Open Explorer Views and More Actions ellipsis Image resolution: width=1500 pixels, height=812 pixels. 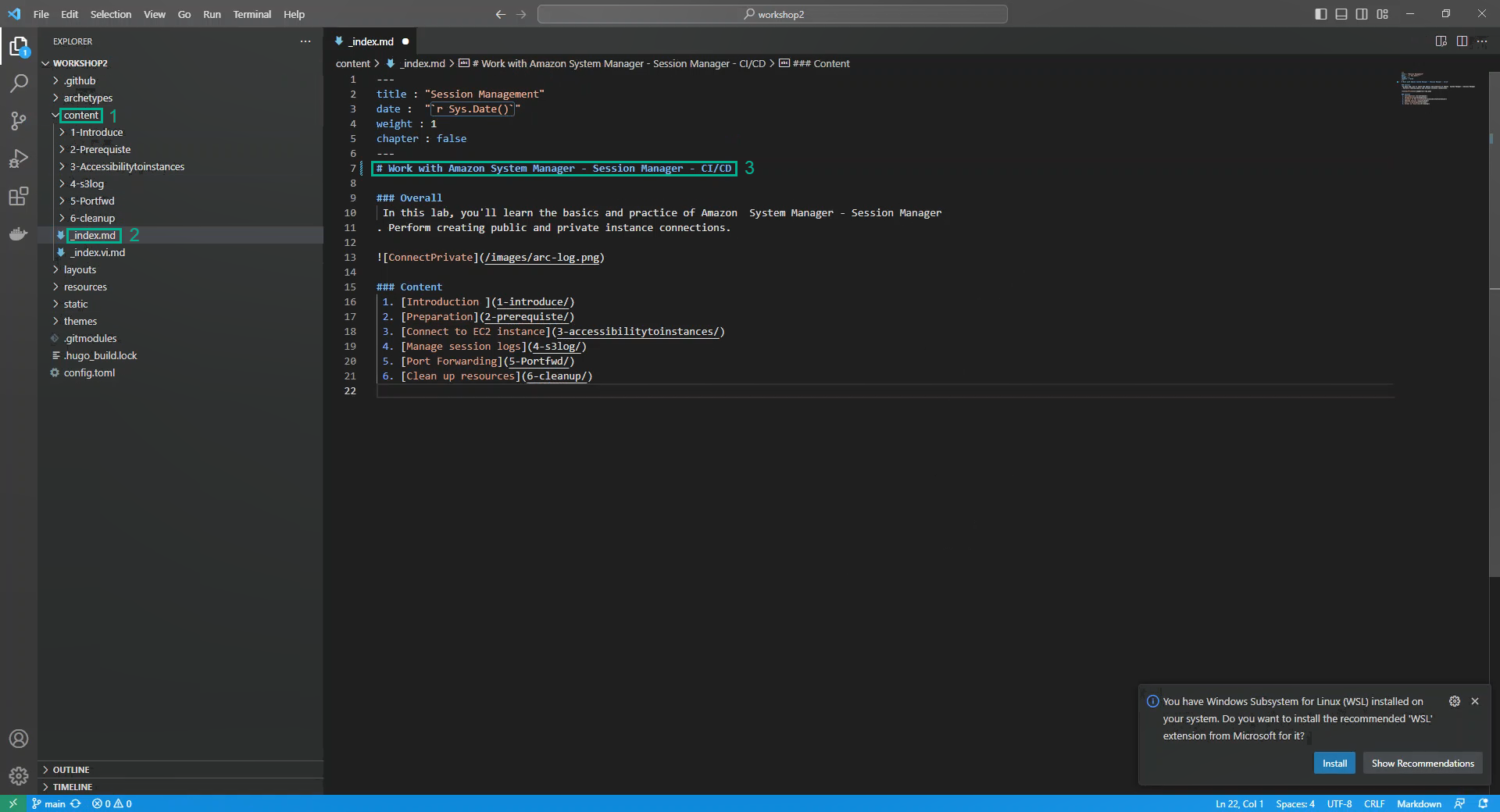(x=305, y=41)
